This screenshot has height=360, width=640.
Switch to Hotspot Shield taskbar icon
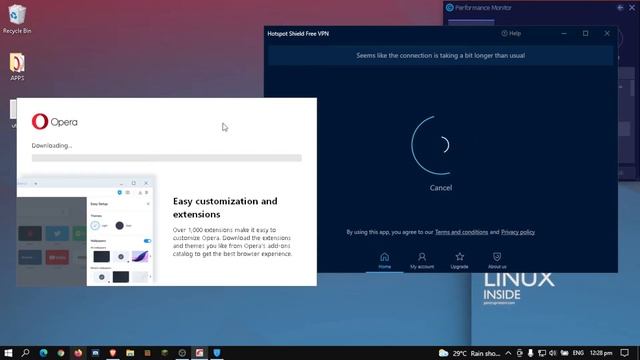(217, 353)
